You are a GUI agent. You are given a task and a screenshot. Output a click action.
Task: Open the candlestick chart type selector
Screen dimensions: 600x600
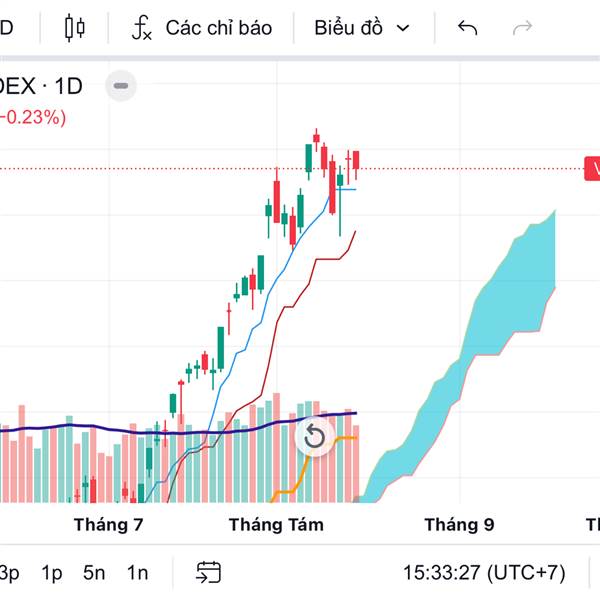click(75, 28)
